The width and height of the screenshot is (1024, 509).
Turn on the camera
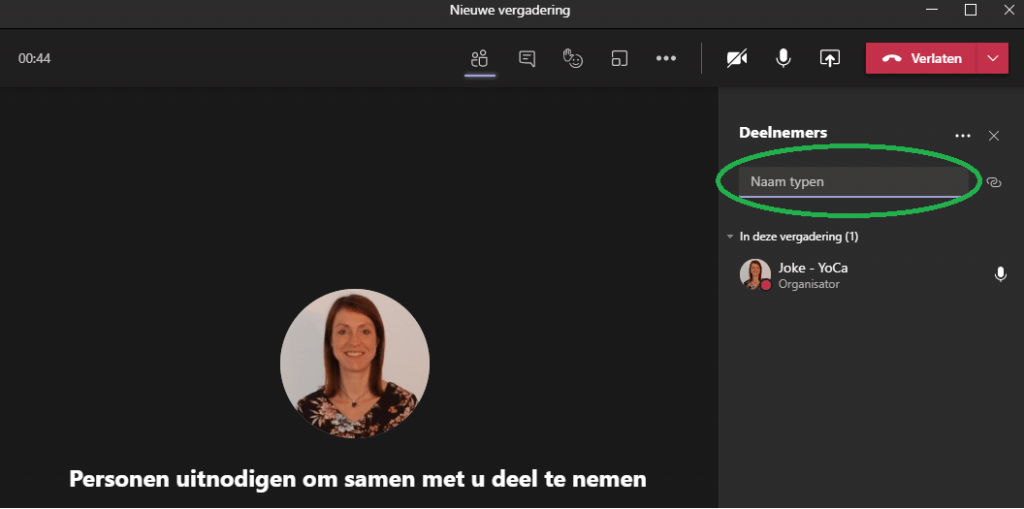click(737, 59)
